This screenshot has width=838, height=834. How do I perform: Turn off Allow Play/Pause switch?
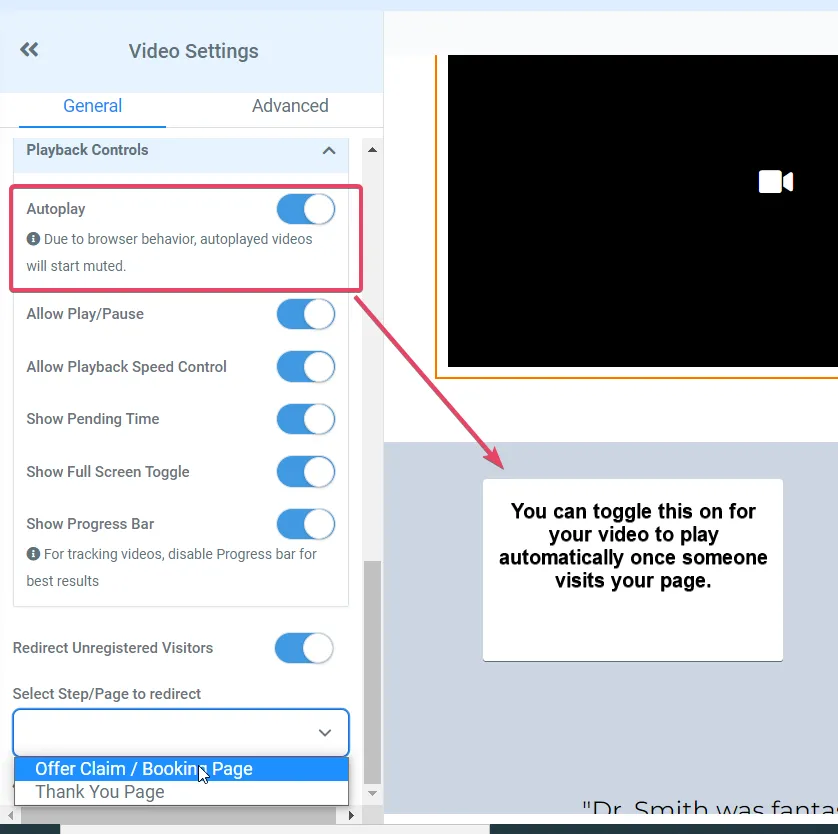coord(306,314)
